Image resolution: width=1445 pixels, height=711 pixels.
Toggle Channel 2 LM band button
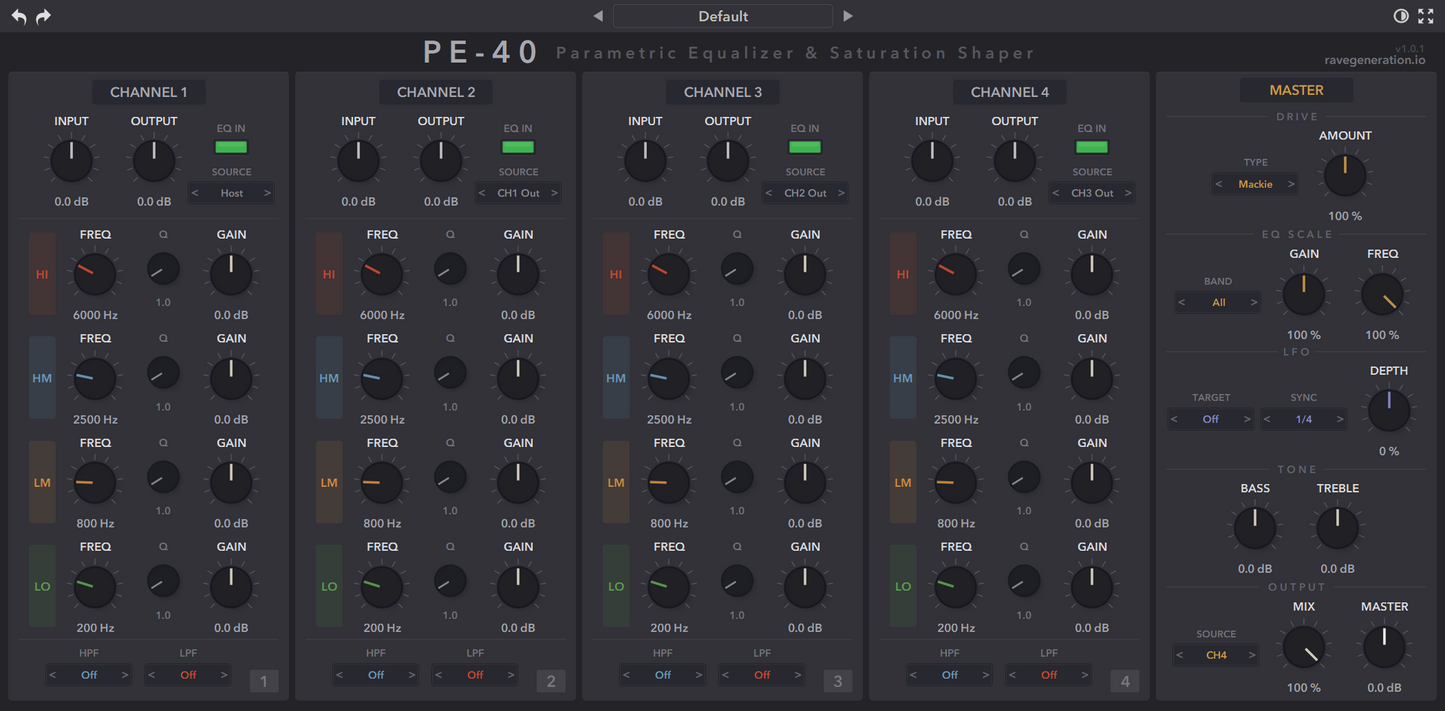tap(329, 482)
